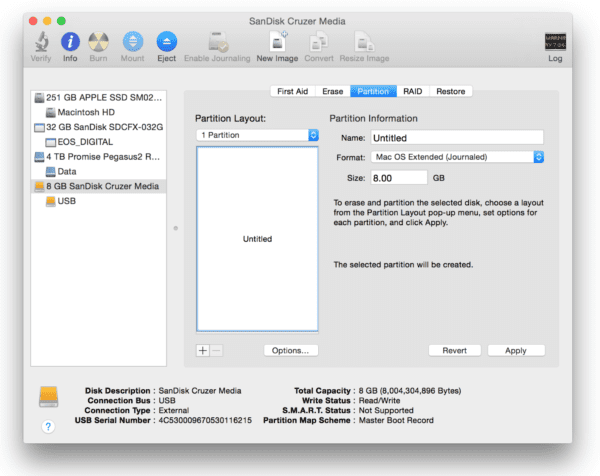Add a partition with plus button
This screenshot has height=476, width=600.
tap(203, 351)
